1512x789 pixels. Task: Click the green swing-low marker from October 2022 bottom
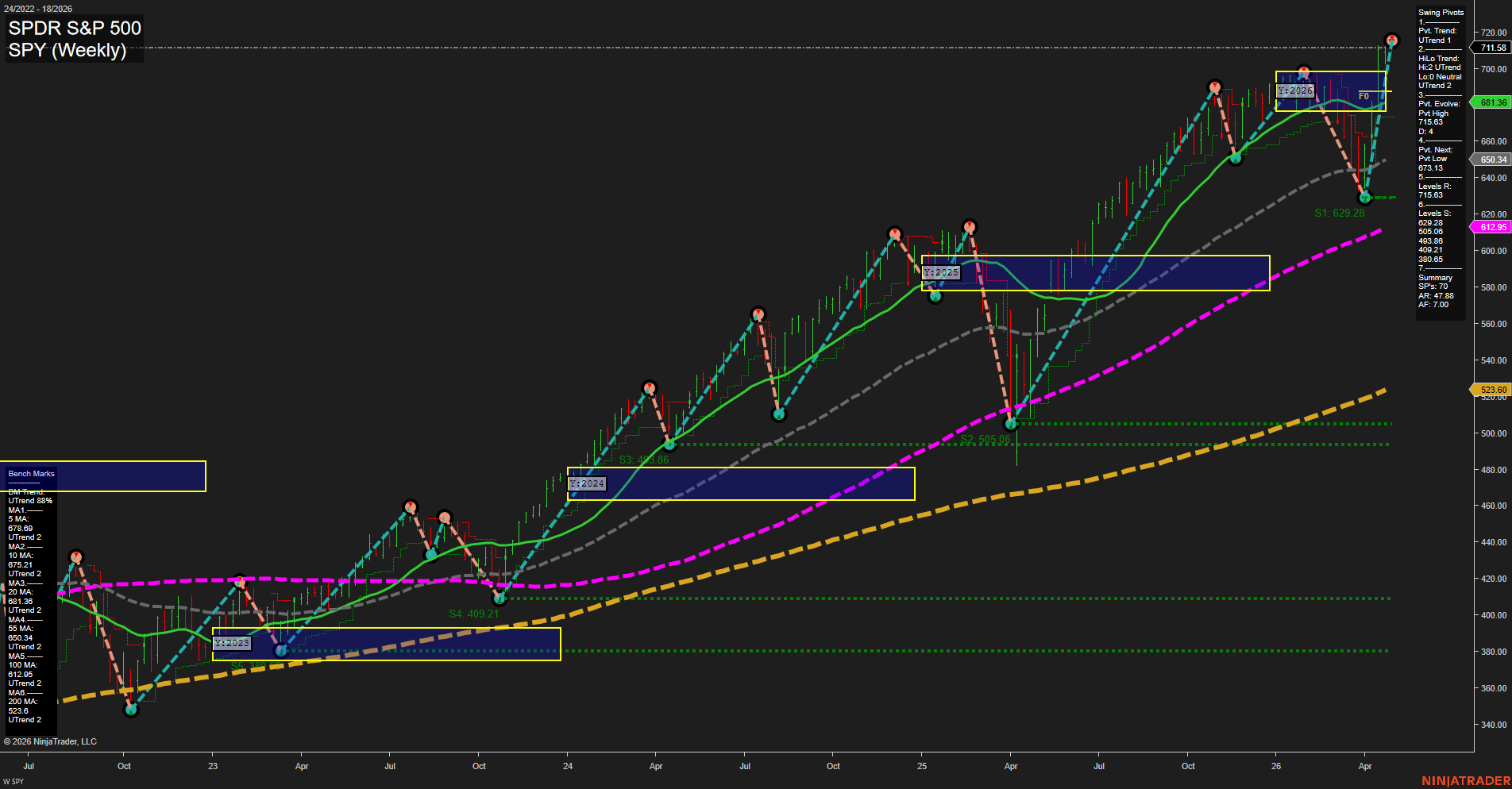coord(132,710)
